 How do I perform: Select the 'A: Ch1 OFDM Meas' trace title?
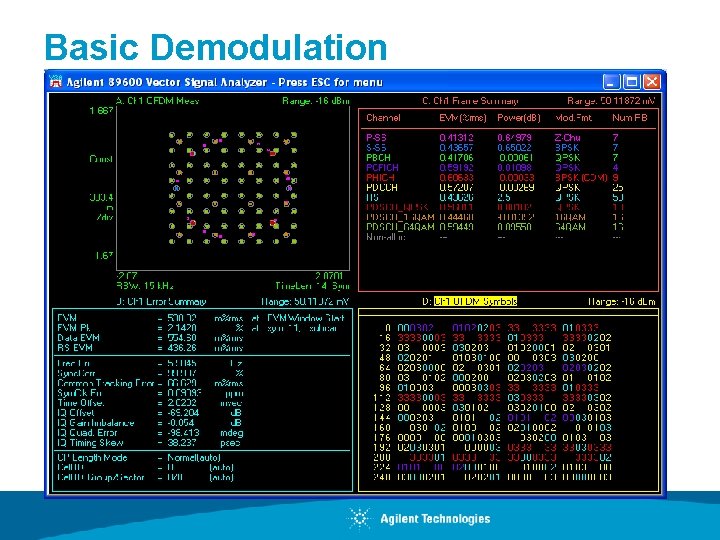(x=158, y=101)
